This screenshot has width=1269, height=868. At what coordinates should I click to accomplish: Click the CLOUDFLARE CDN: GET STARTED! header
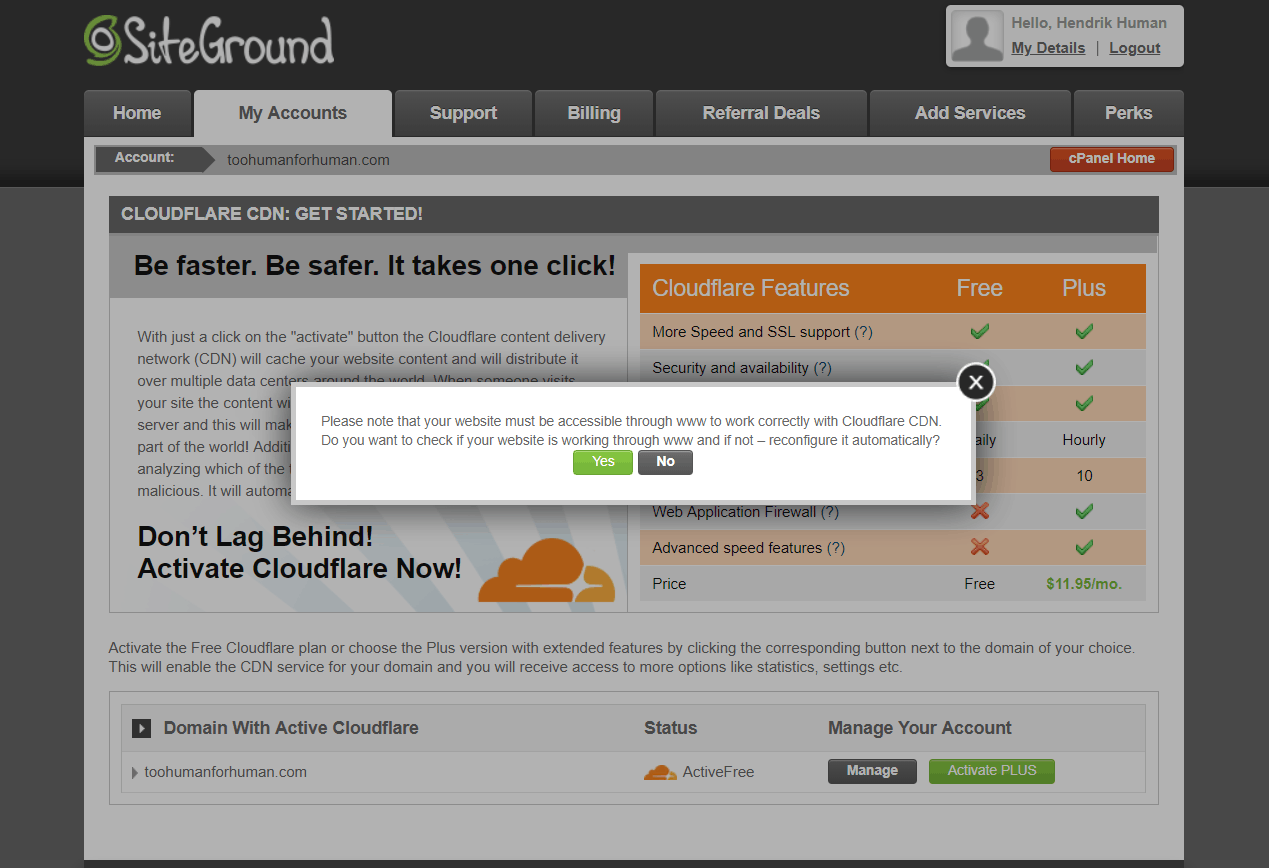coord(272,214)
